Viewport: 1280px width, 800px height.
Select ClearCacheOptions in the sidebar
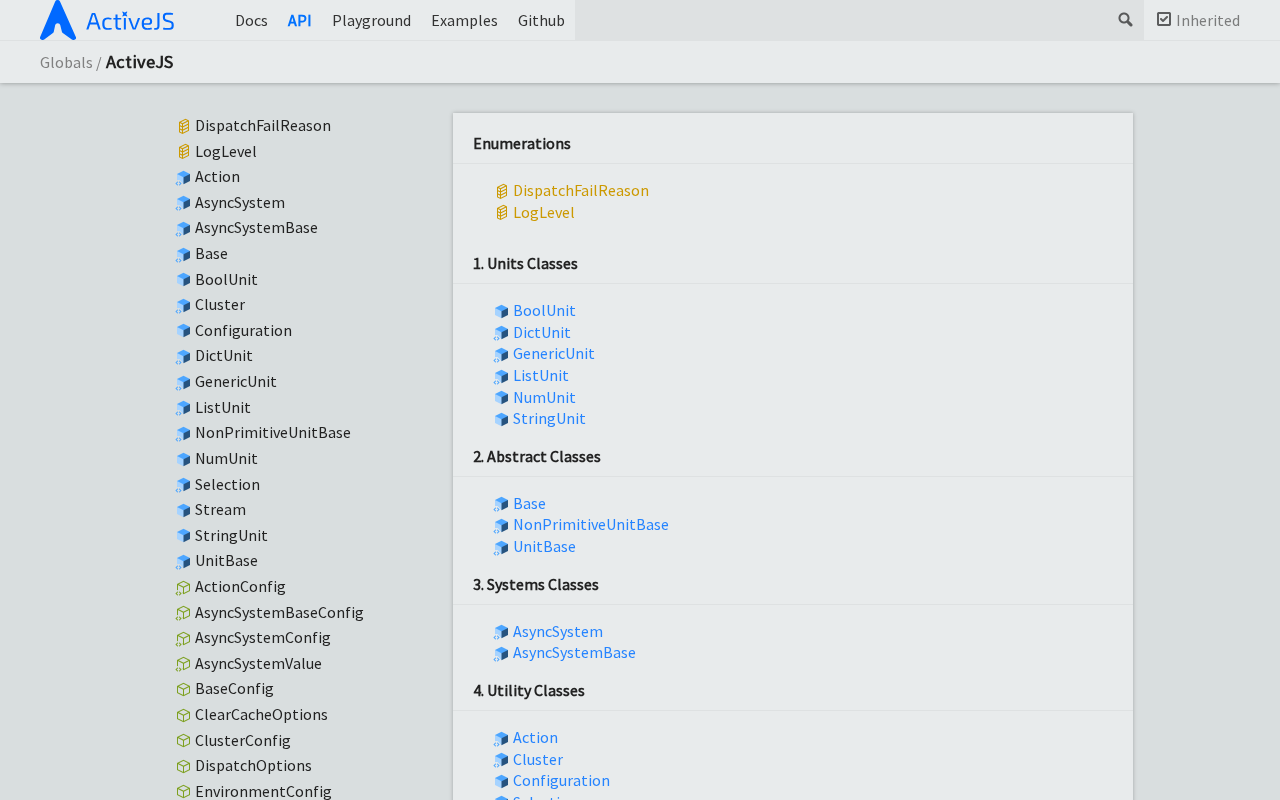(x=261, y=714)
